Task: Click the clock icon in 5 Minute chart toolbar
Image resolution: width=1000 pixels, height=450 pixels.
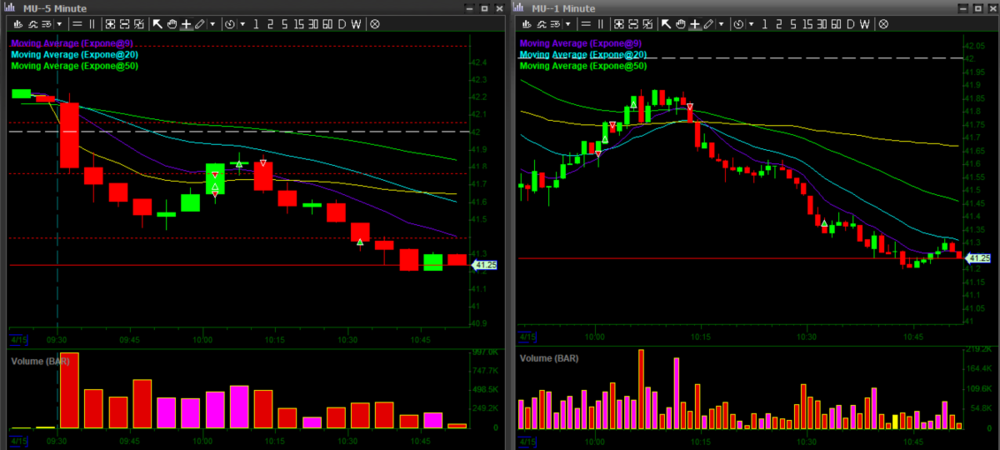Action: 229,23
